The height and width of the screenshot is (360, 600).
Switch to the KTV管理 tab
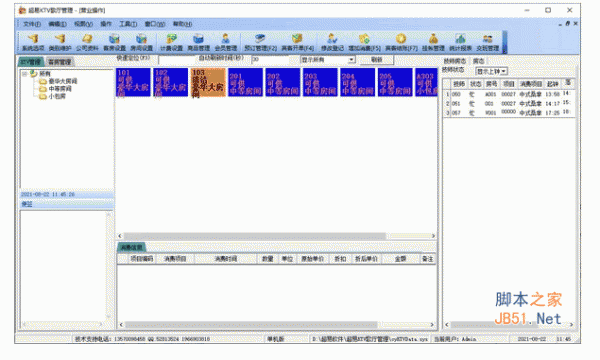[x=31, y=62]
